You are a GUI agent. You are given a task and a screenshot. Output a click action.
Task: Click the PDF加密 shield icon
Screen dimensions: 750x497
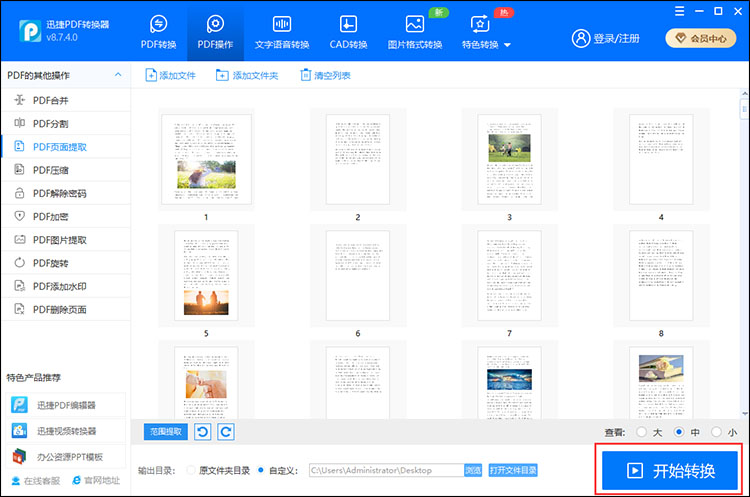(20, 216)
